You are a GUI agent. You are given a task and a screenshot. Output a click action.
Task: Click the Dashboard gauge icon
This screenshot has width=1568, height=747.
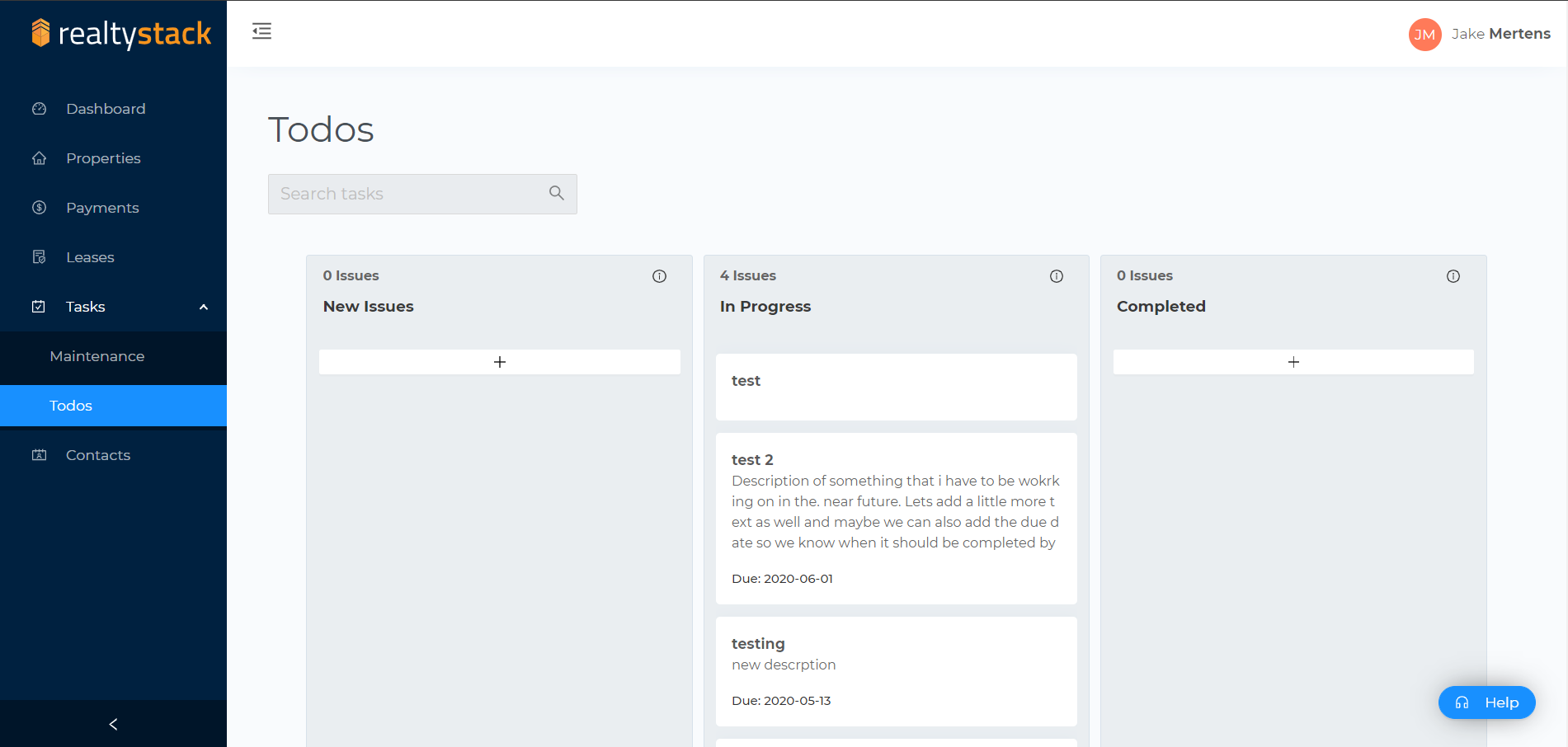click(x=39, y=109)
